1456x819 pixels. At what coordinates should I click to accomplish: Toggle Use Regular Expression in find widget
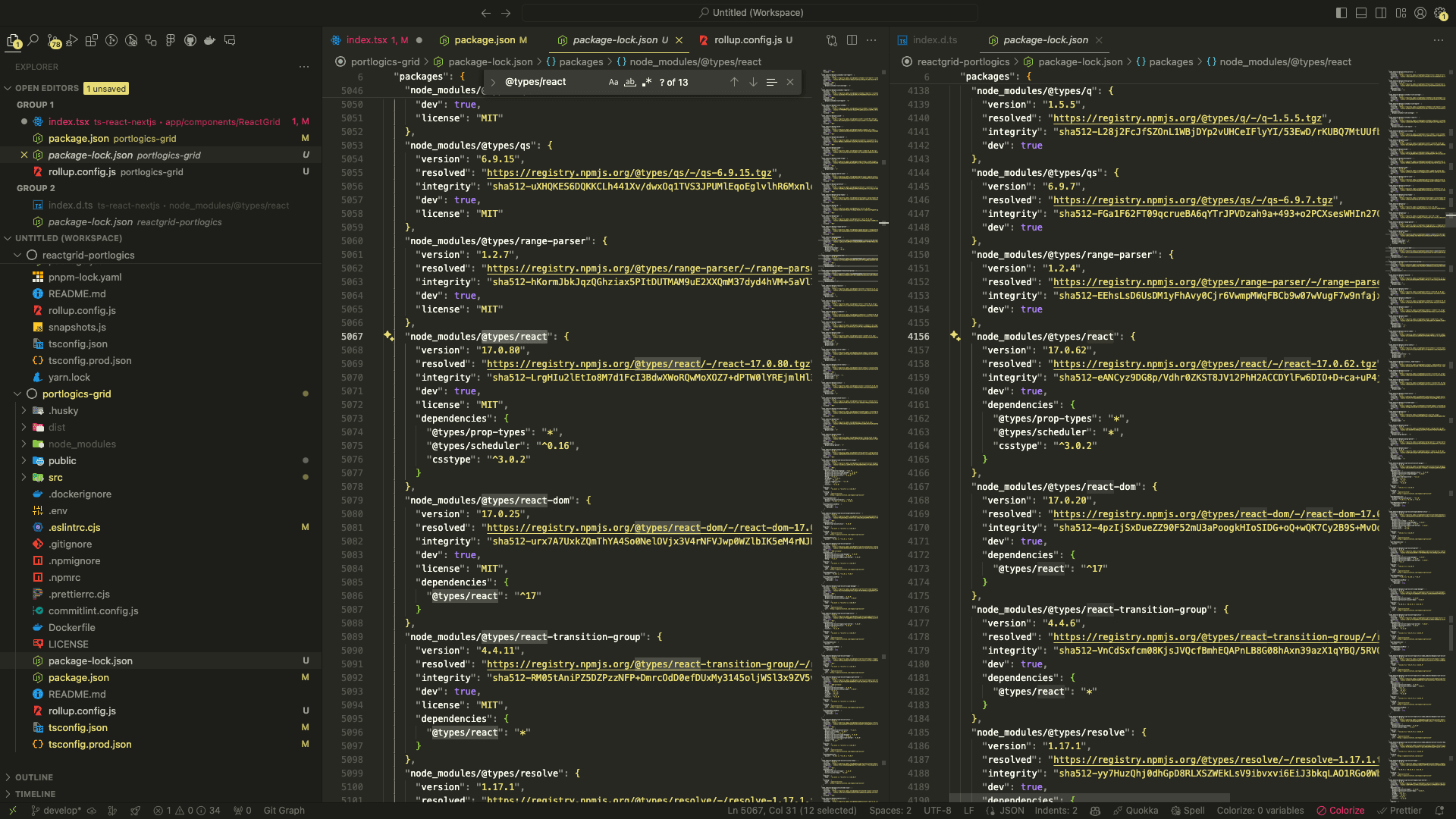tap(647, 82)
